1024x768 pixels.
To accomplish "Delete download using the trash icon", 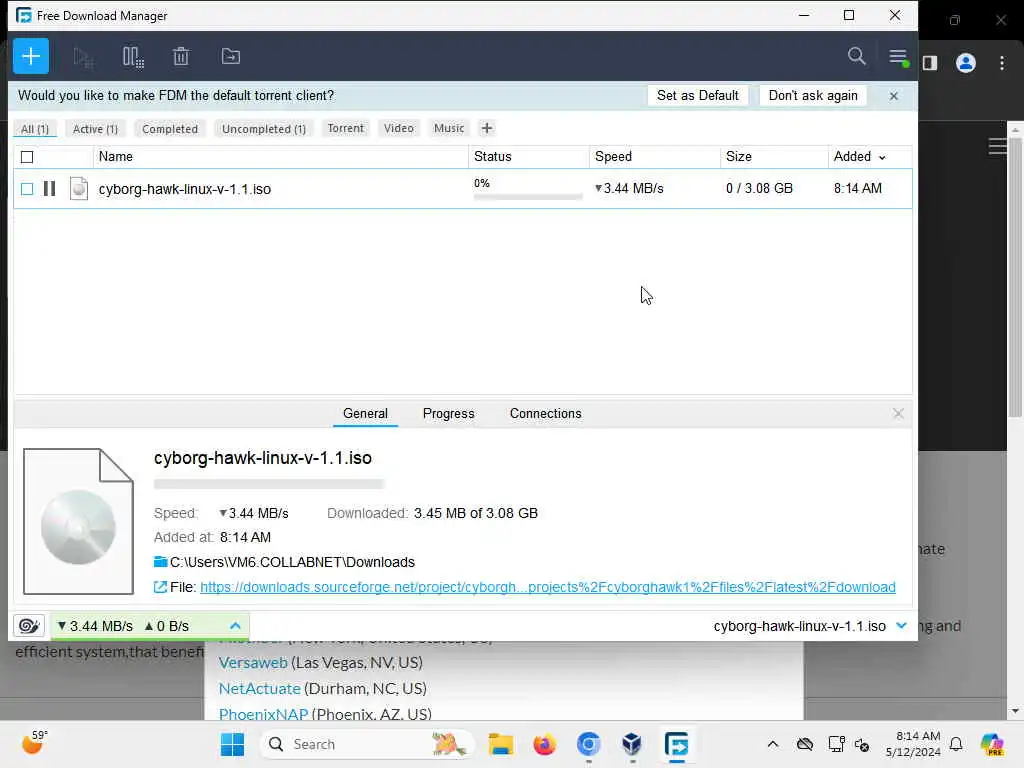I will click(181, 57).
